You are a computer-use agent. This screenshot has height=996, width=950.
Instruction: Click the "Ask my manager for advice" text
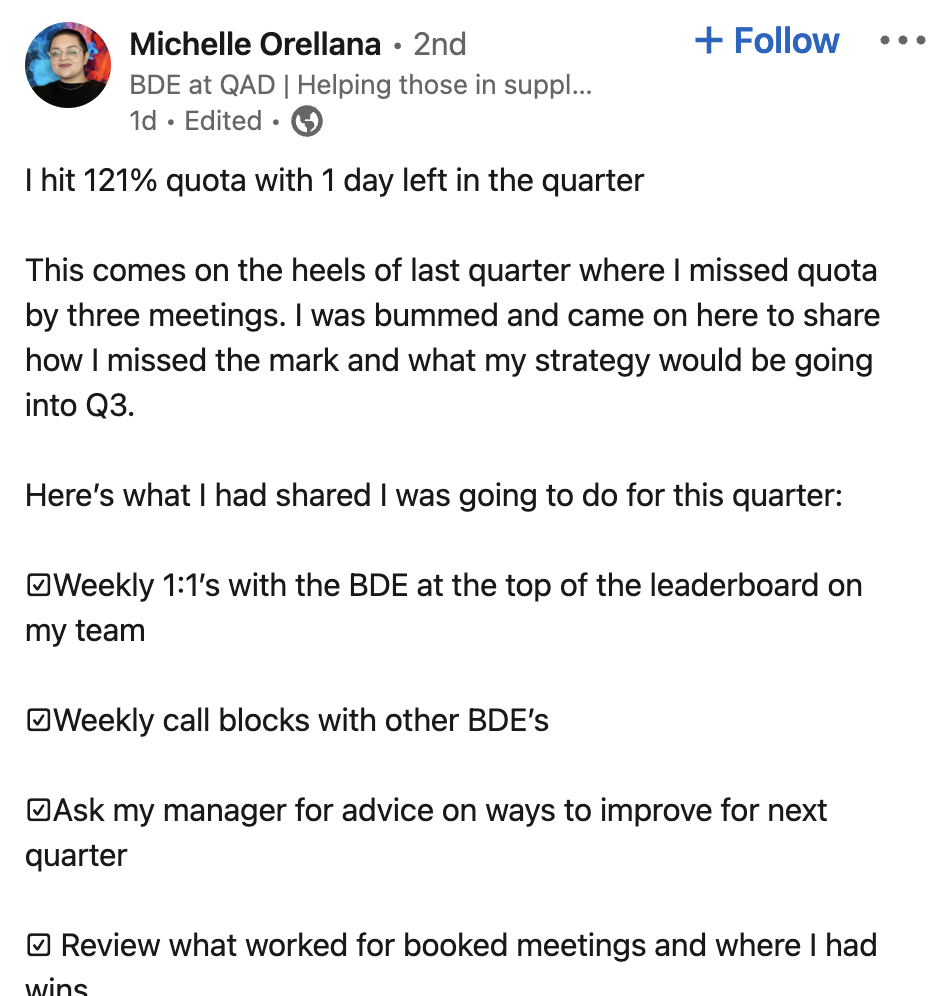pyautogui.click(x=440, y=811)
